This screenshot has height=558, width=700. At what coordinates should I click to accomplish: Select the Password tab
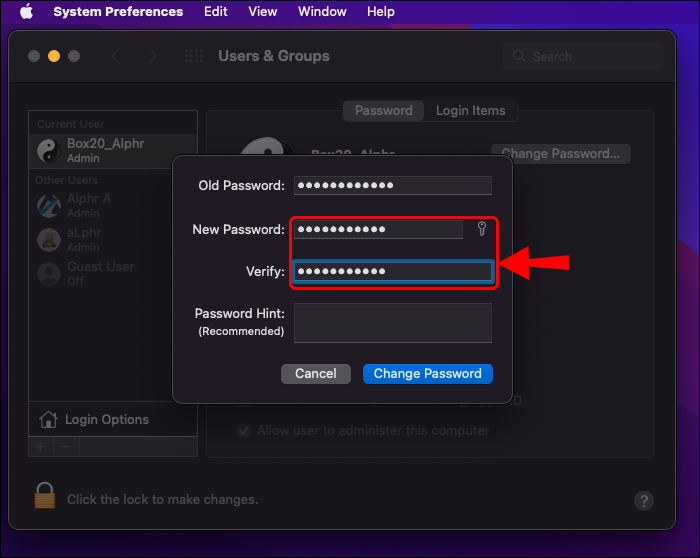pos(384,111)
